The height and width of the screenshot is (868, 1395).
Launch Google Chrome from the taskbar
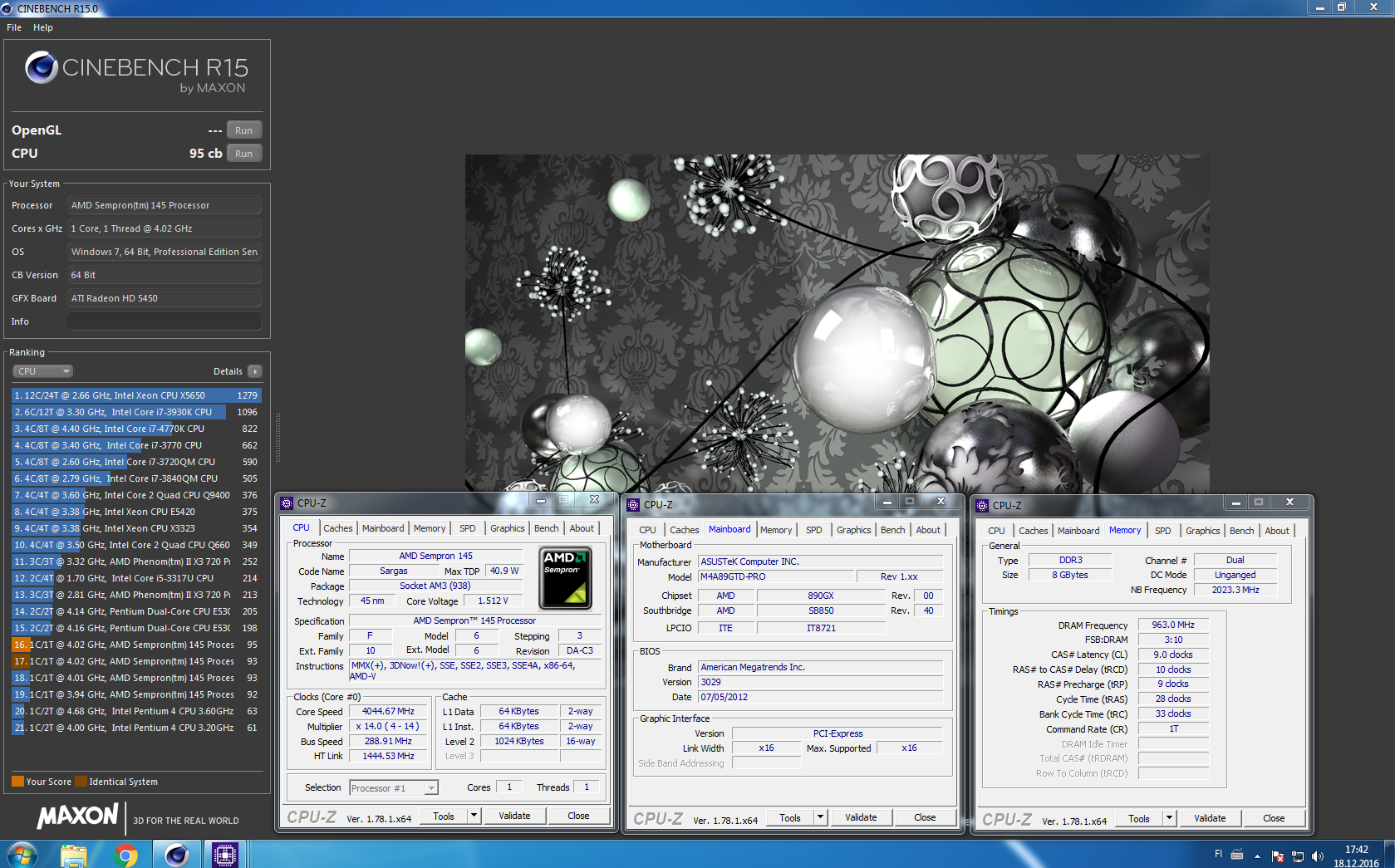tap(125, 854)
